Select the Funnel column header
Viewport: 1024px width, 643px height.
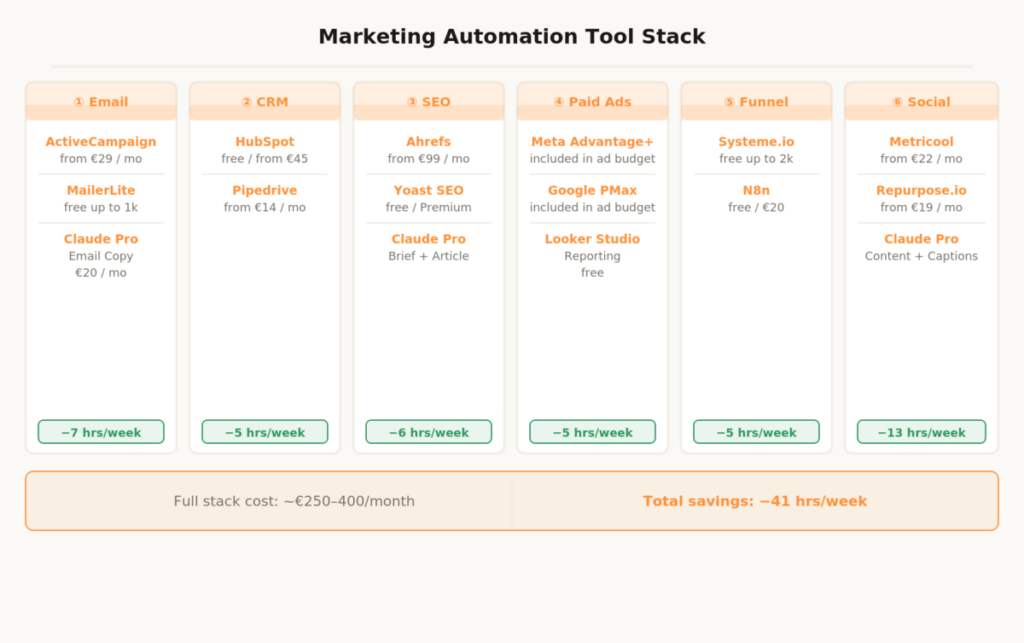tap(756, 101)
